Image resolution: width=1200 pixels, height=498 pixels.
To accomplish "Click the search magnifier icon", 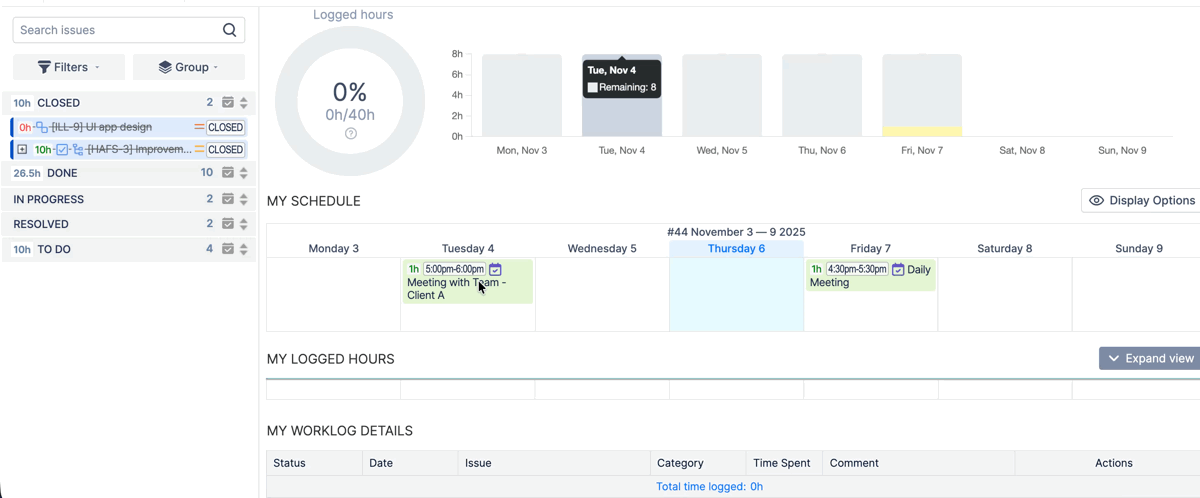I will coord(230,30).
